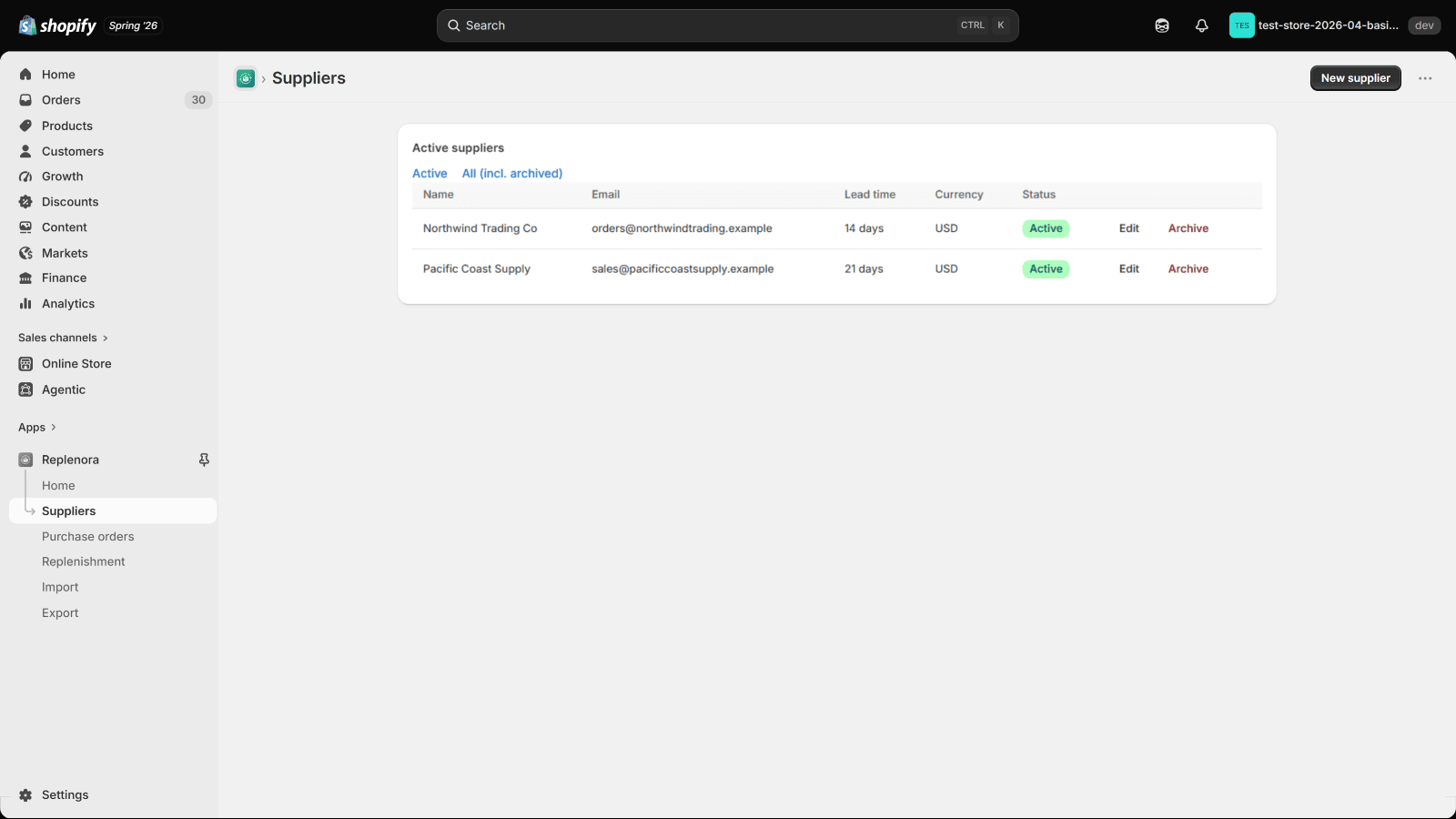Click the Content icon

tap(25, 227)
